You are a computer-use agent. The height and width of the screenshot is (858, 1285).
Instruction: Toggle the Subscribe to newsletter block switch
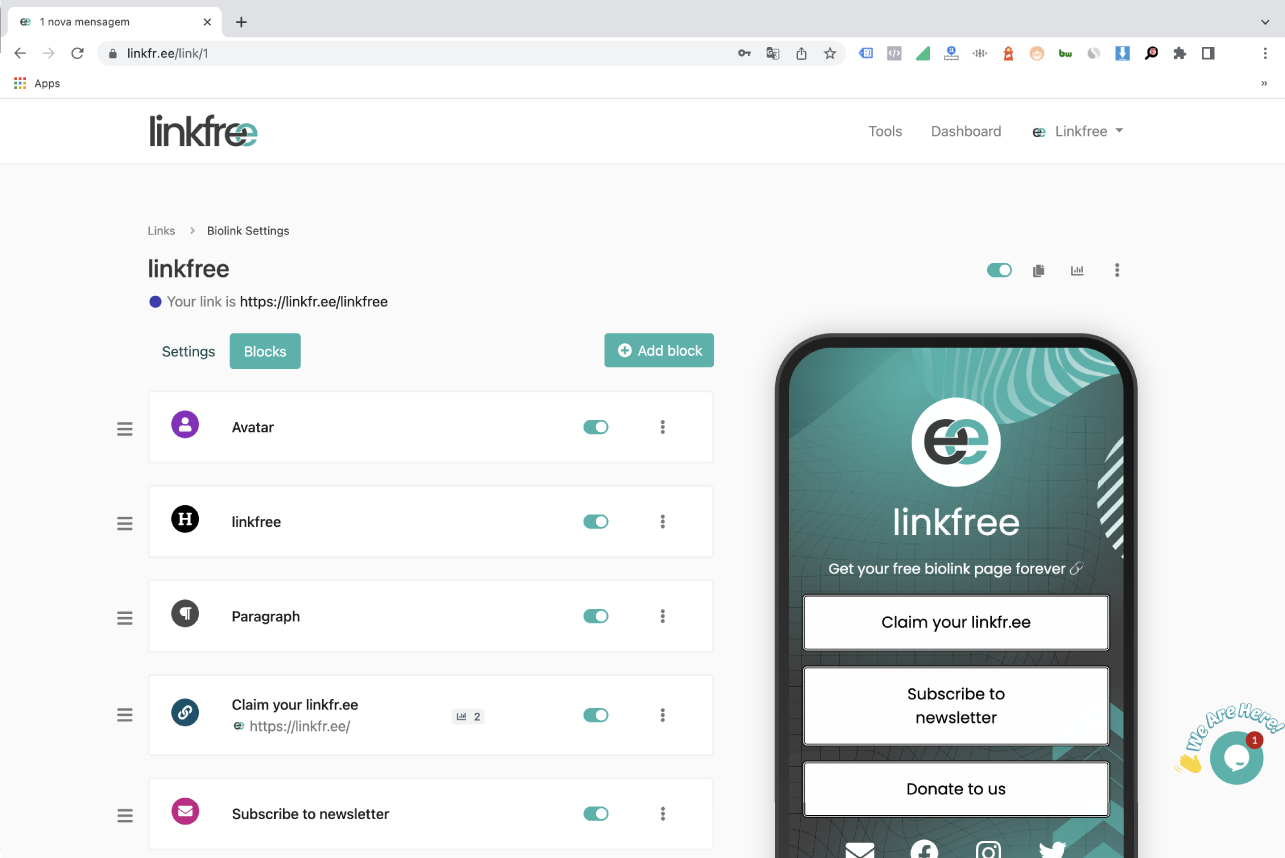point(596,814)
